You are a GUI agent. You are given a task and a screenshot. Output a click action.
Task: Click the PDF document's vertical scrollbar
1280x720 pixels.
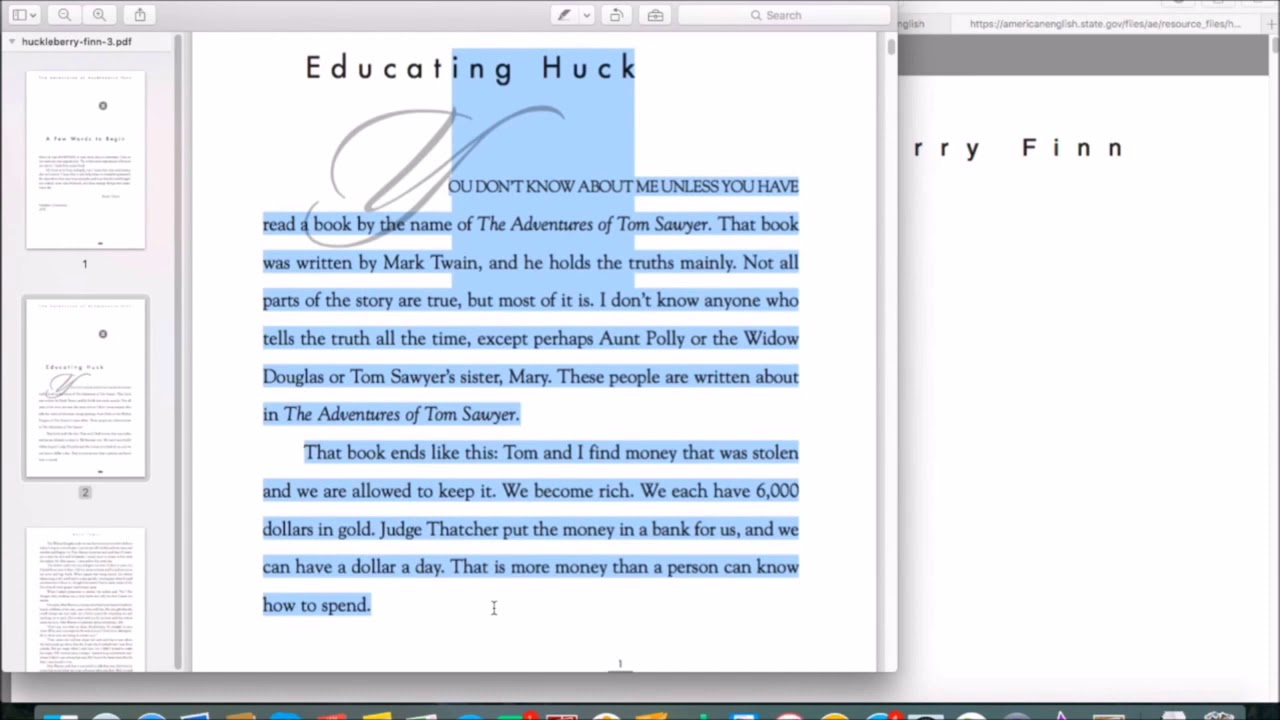(x=890, y=46)
